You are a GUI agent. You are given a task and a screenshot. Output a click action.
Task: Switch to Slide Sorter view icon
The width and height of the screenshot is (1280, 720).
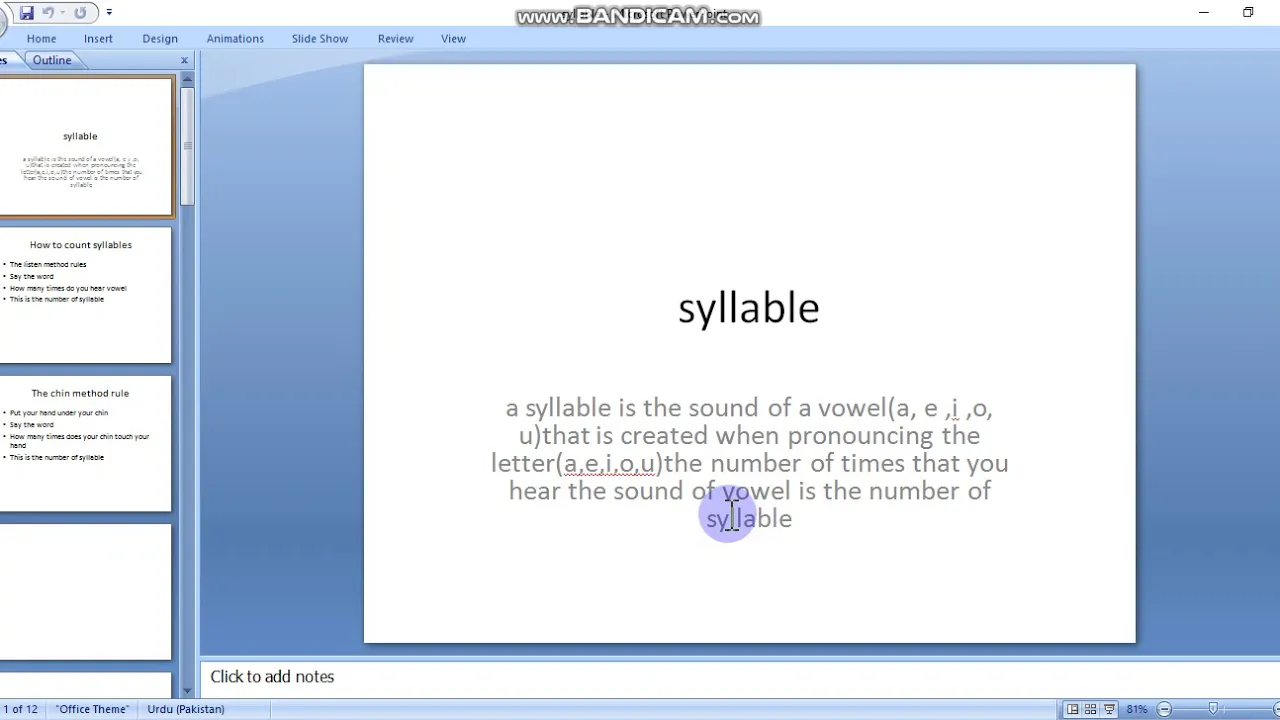[x=1091, y=709]
